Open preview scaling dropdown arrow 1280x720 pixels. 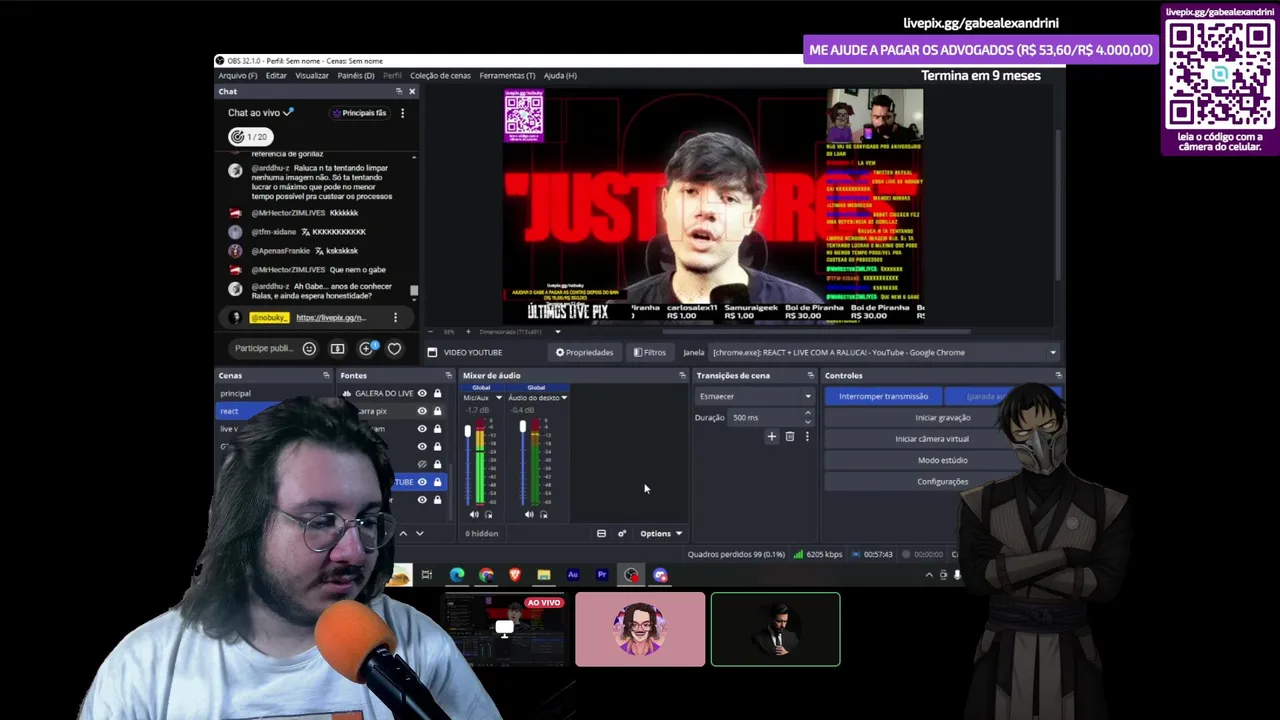pyautogui.click(x=558, y=331)
